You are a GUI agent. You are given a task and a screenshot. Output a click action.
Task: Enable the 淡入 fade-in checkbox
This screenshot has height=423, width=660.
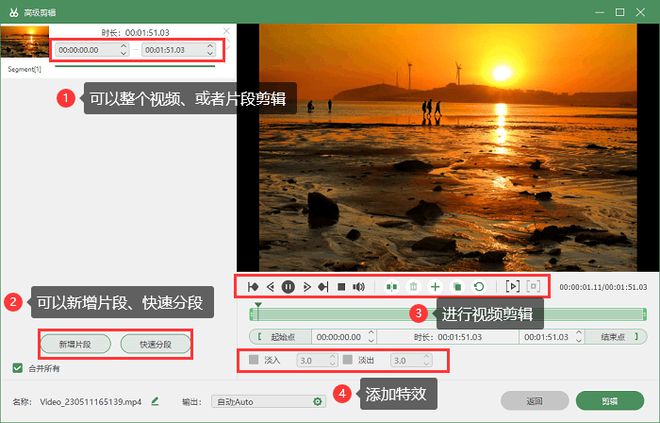tap(254, 360)
